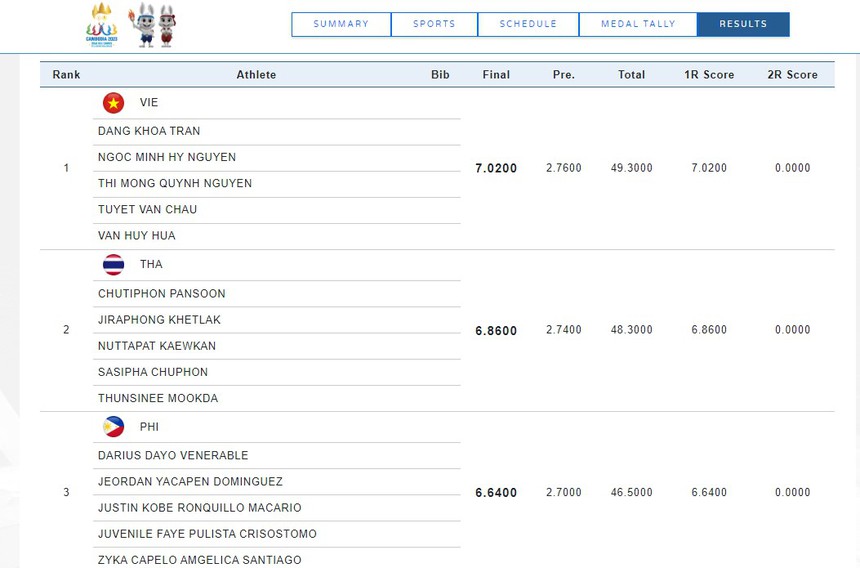Image resolution: width=860 pixels, height=568 pixels.
Task: Click the Cambodia 2023 games logo
Action: (x=101, y=25)
